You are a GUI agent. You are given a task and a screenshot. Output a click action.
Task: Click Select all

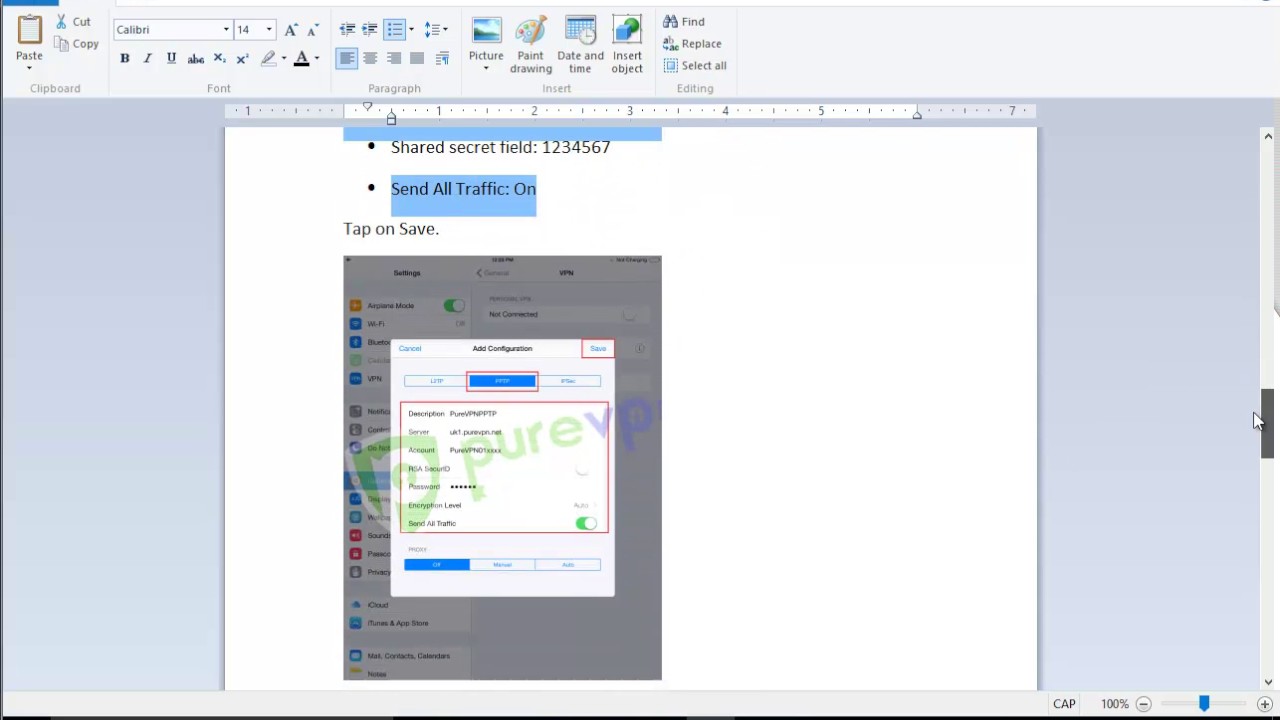click(x=695, y=66)
